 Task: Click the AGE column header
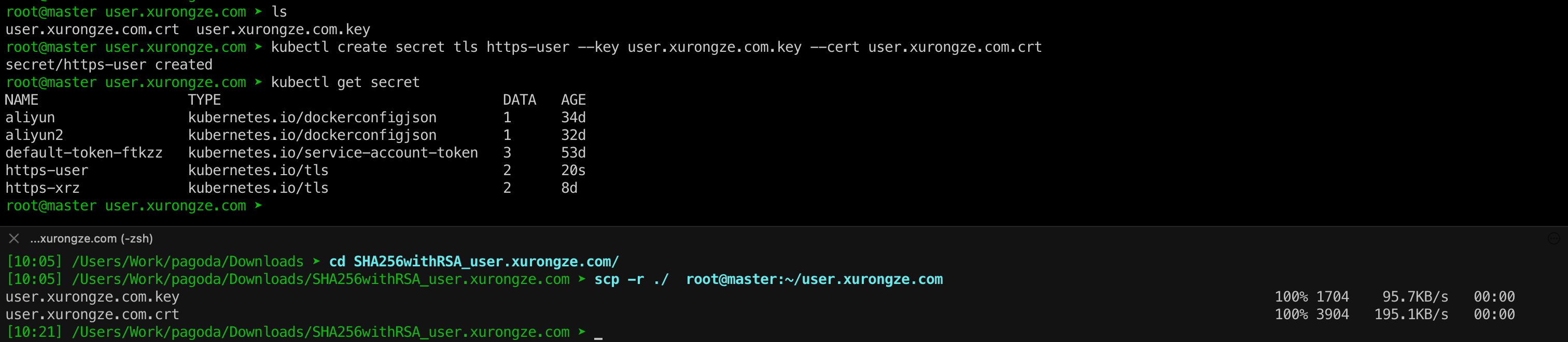(x=573, y=100)
